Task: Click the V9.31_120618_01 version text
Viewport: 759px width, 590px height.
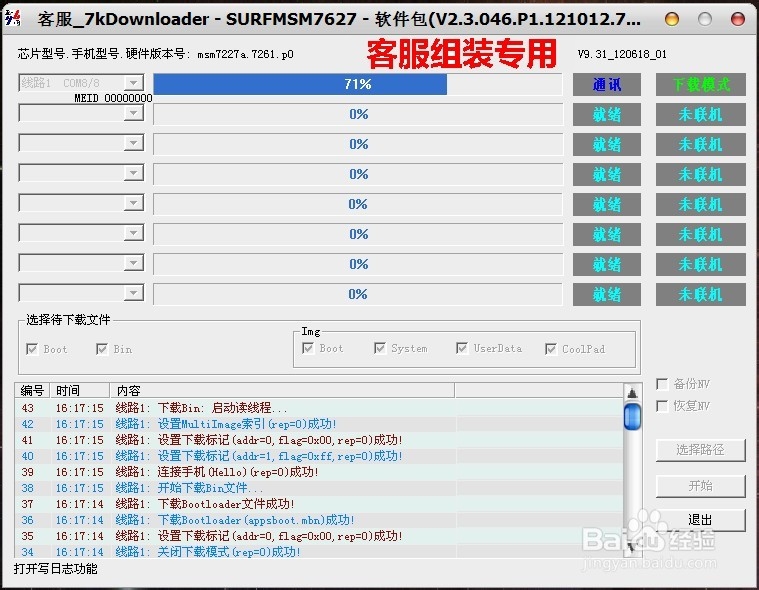Action: pyautogui.click(x=622, y=54)
